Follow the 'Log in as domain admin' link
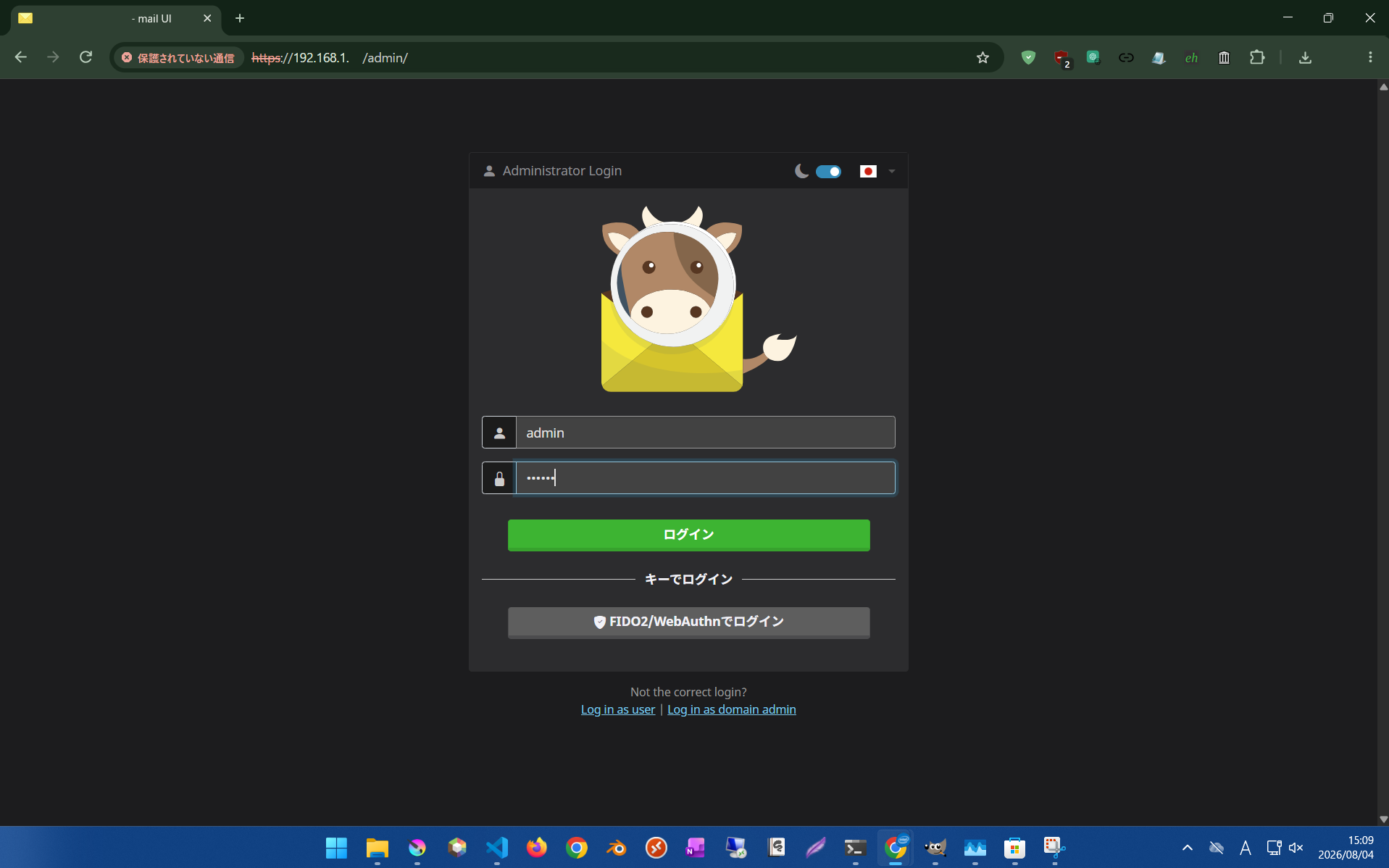 (731, 709)
